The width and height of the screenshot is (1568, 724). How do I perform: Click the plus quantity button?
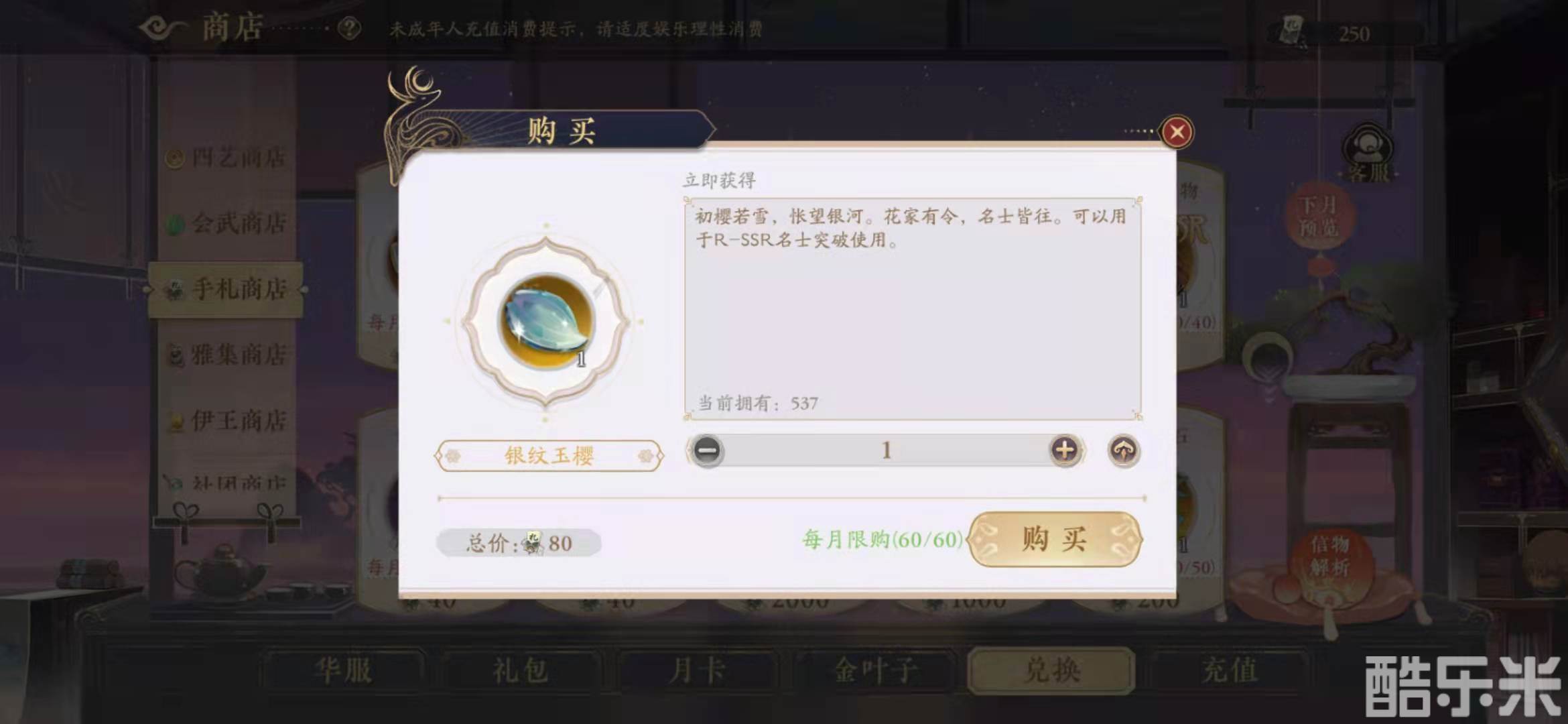tap(1065, 450)
